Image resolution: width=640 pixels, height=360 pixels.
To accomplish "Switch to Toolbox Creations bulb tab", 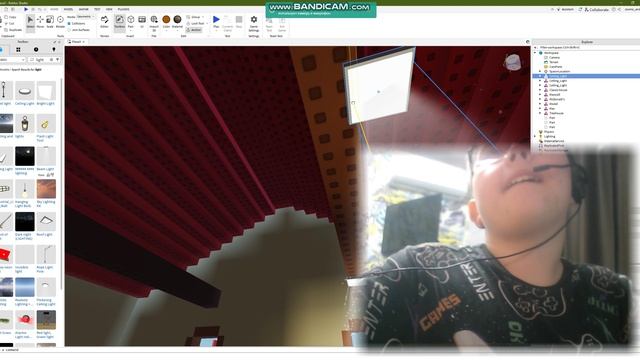I will point(53,49).
